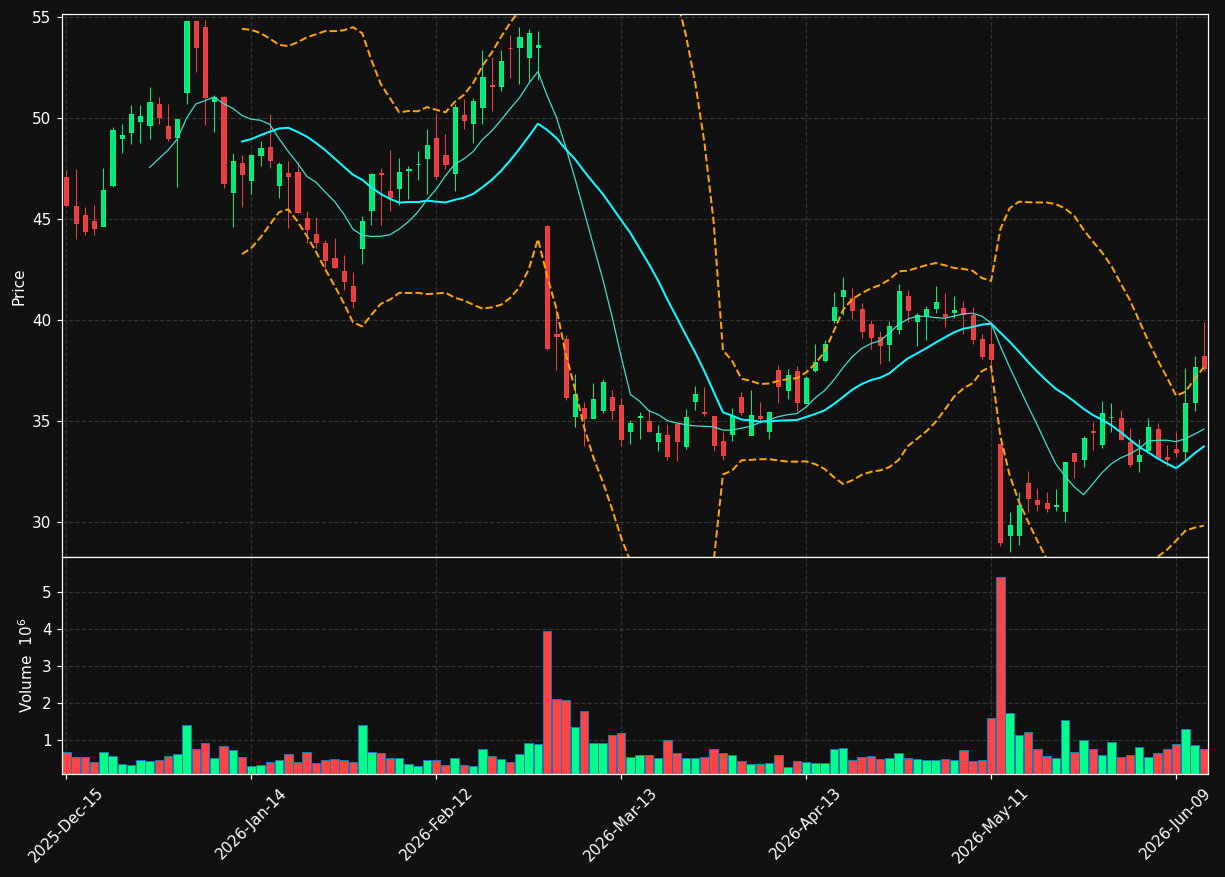This screenshot has height=877, width=1225.
Task: Click the Volume 10^6 axis title
Action: click(x=25, y=665)
